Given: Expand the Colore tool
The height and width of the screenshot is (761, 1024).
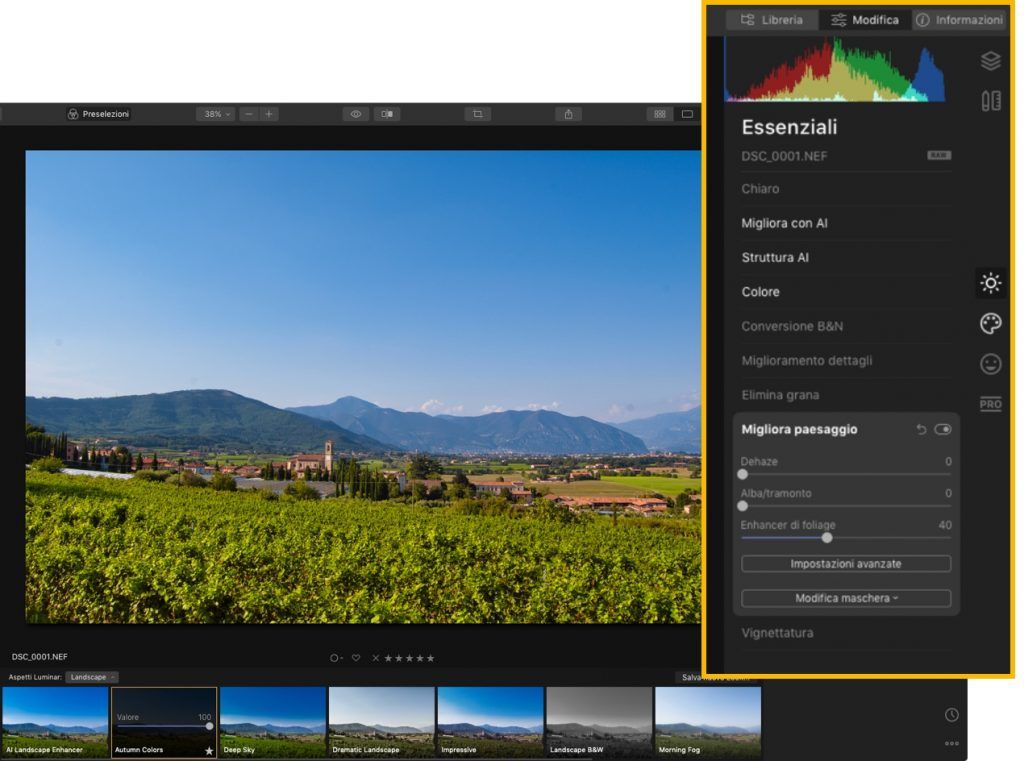Looking at the screenshot, I should pos(846,292).
